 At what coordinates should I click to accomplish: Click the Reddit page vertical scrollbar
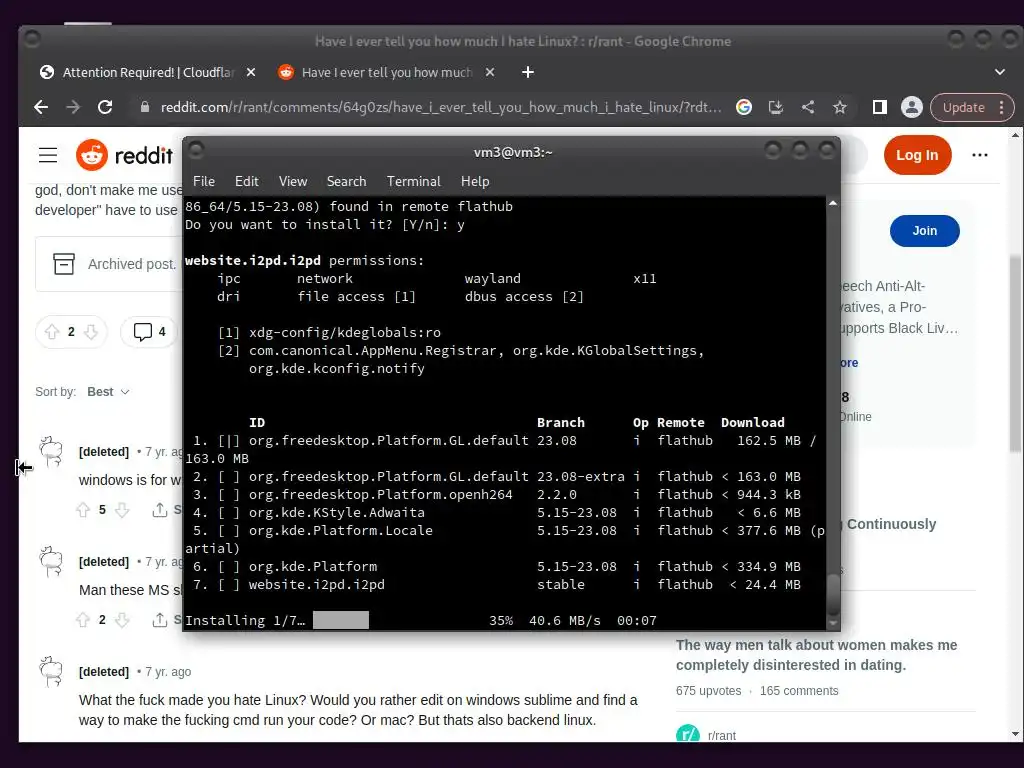tap(1016, 353)
